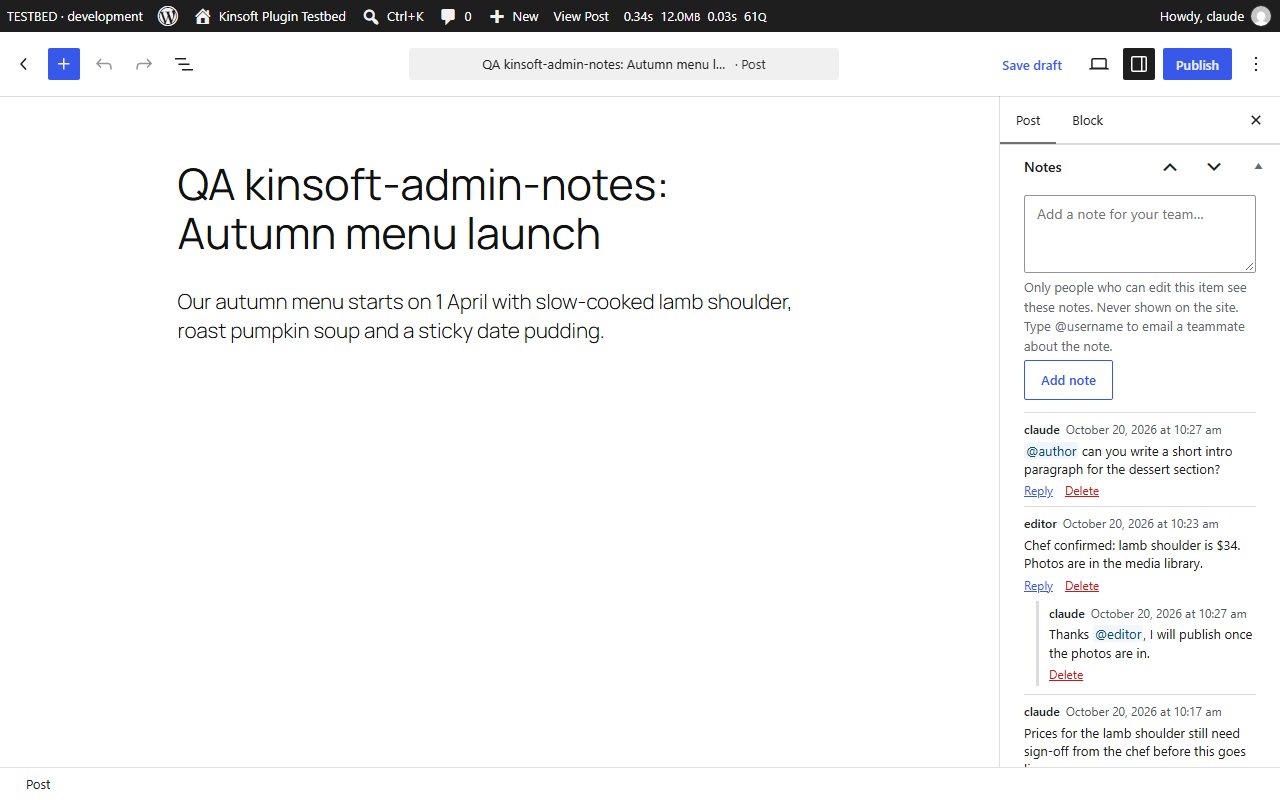The height and width of the screenshot is (800, 1280).
Task: Click the Add note button
Action: (x=1068, y=380)
